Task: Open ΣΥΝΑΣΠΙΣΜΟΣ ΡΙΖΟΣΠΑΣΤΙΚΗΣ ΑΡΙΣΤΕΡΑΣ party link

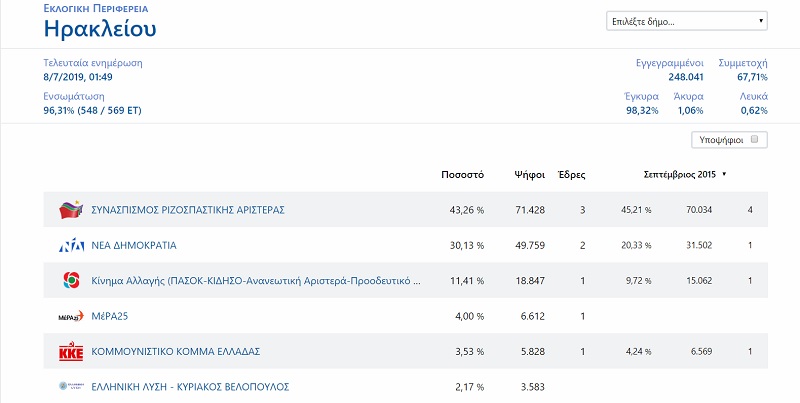Action: (188, 210)
